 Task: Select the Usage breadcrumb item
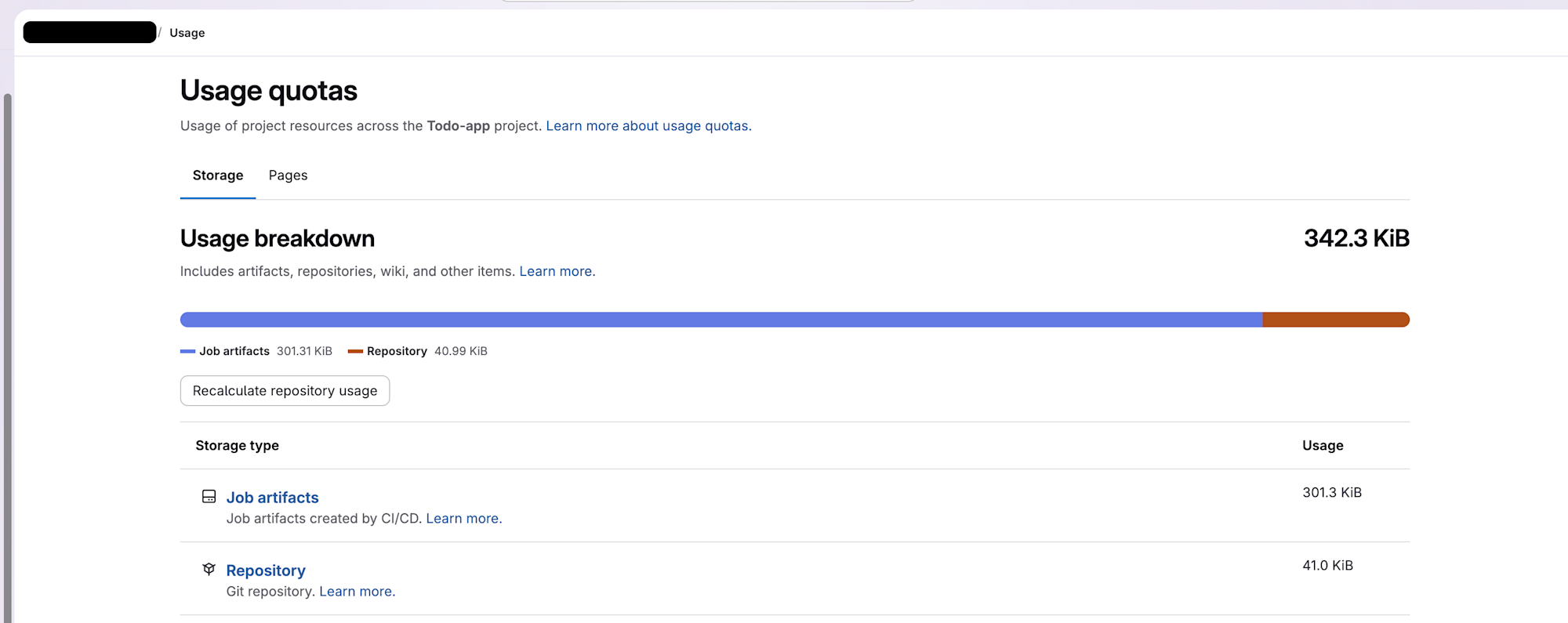[187, 33]
